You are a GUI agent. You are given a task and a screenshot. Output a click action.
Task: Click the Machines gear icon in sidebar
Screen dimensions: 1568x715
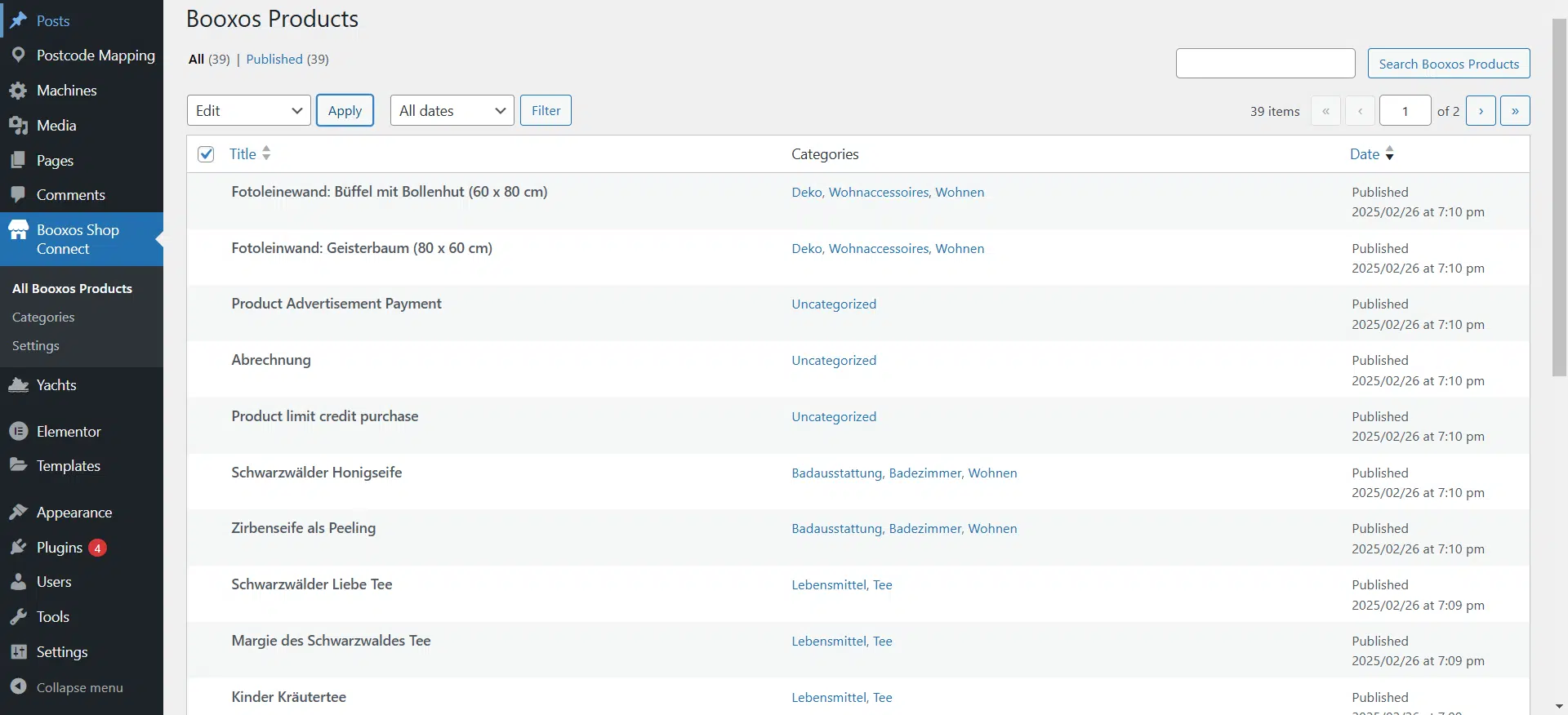[x=18, y=91]
